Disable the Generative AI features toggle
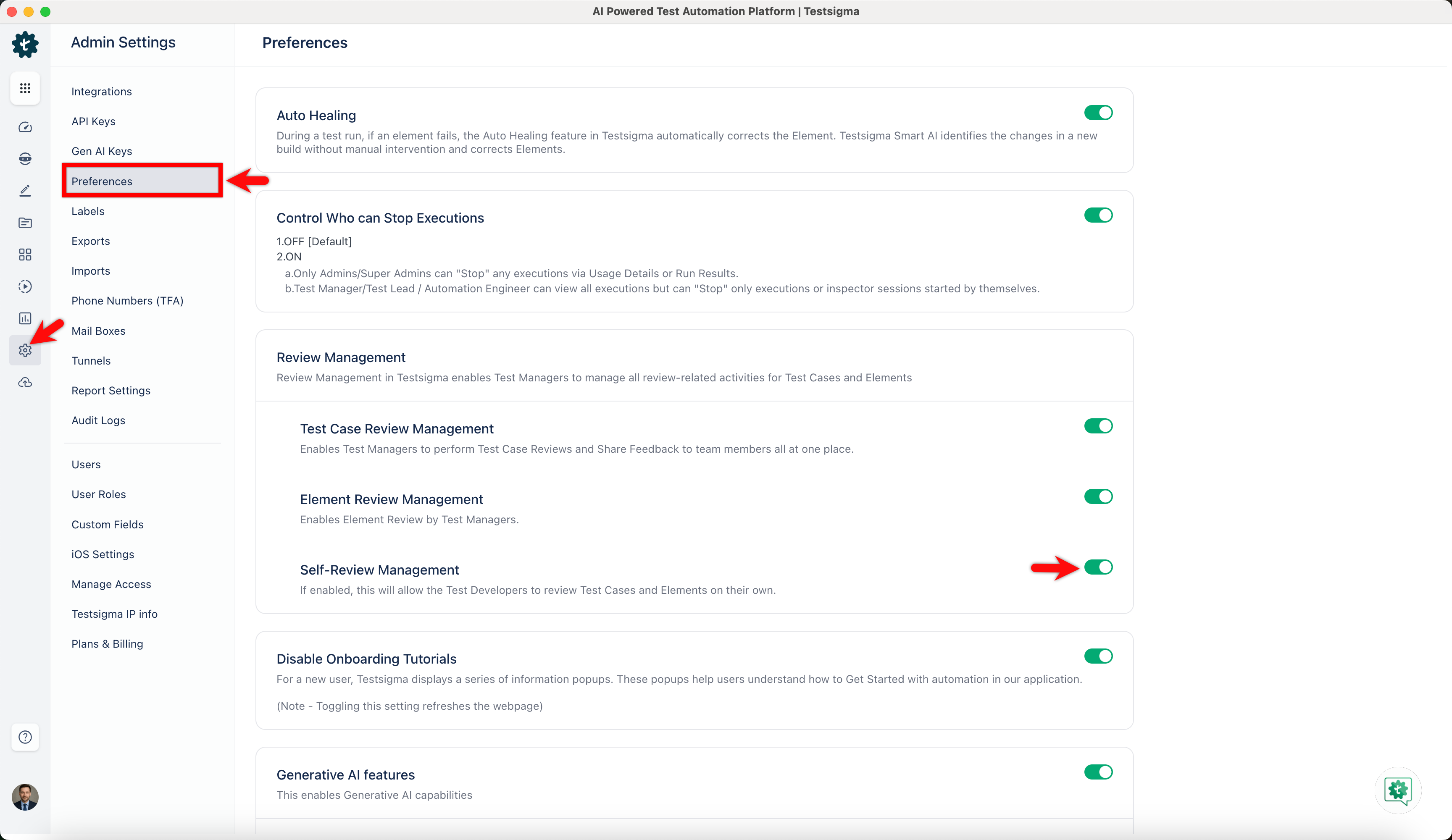The height and width of the screenshot is (840, 1452). point(1098,772)
